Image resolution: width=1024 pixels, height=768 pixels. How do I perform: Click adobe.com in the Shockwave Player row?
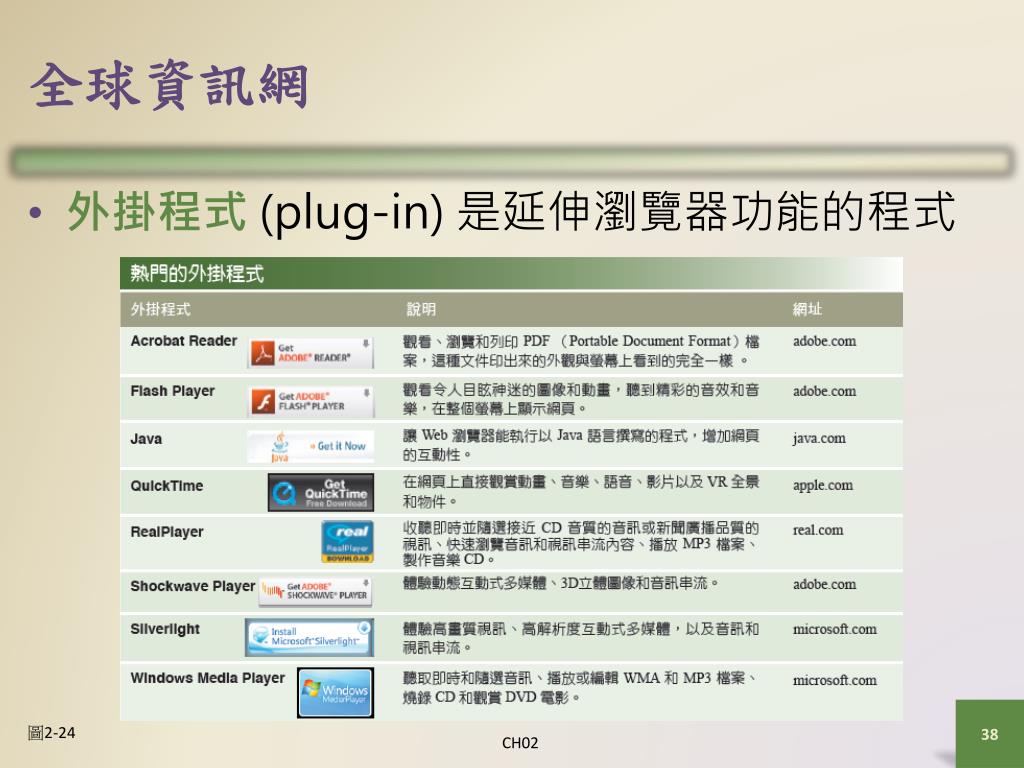pos(824,584)
